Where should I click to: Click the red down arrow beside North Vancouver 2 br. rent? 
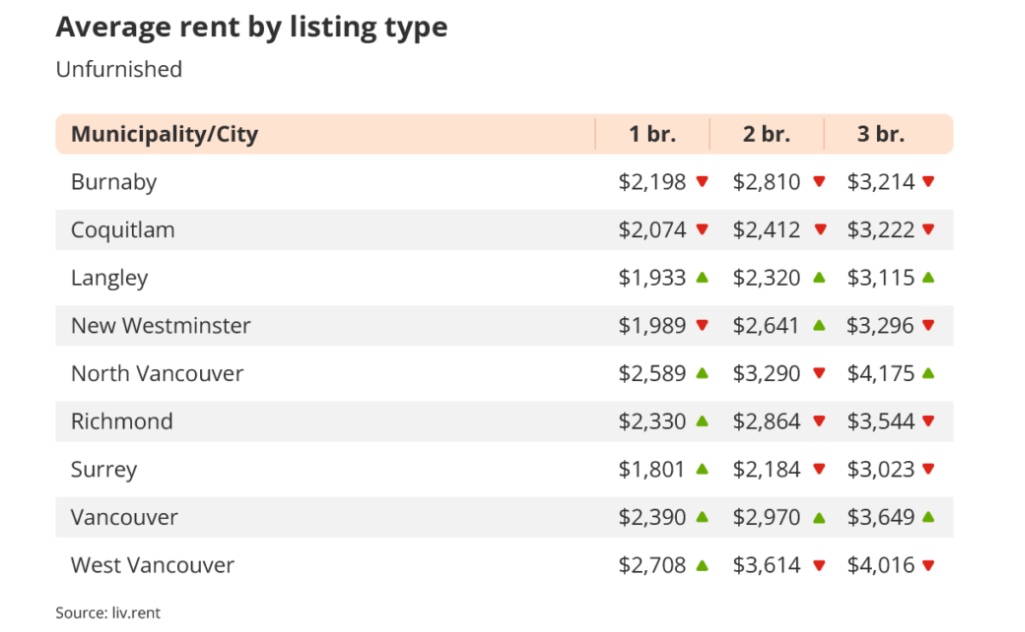[x=820, y=374]
